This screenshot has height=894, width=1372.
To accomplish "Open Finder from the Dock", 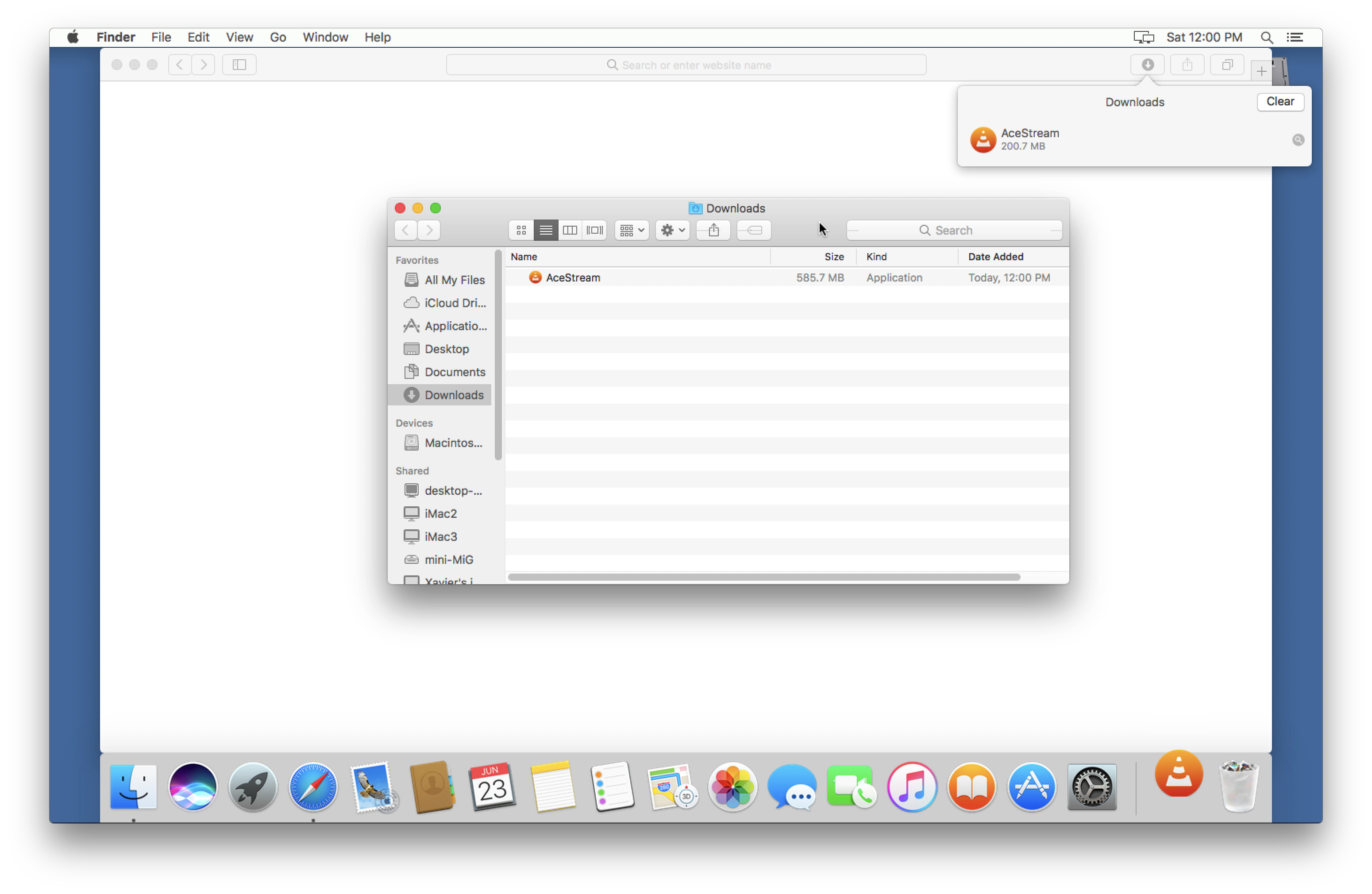I will pyautogui.click(x=133, y=786).
